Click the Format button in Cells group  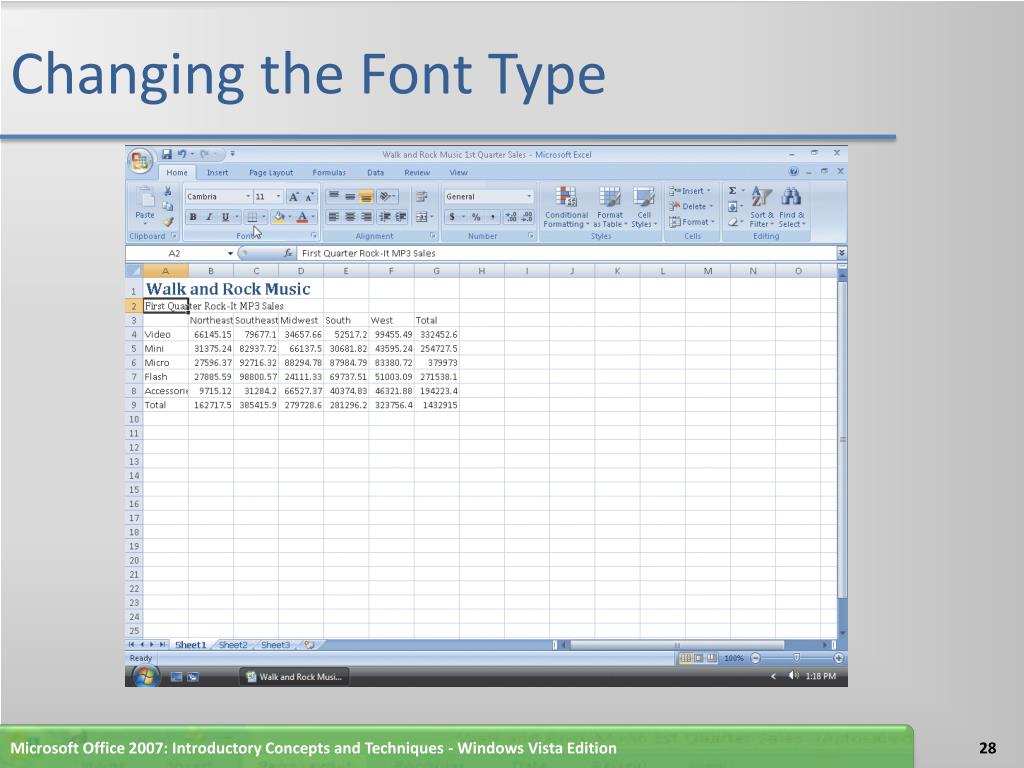coord(692,222)
